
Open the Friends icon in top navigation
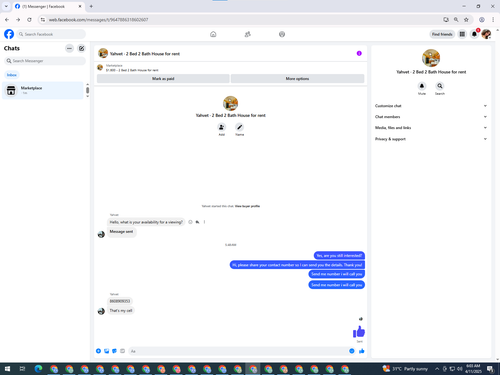(x=247, y=34)
